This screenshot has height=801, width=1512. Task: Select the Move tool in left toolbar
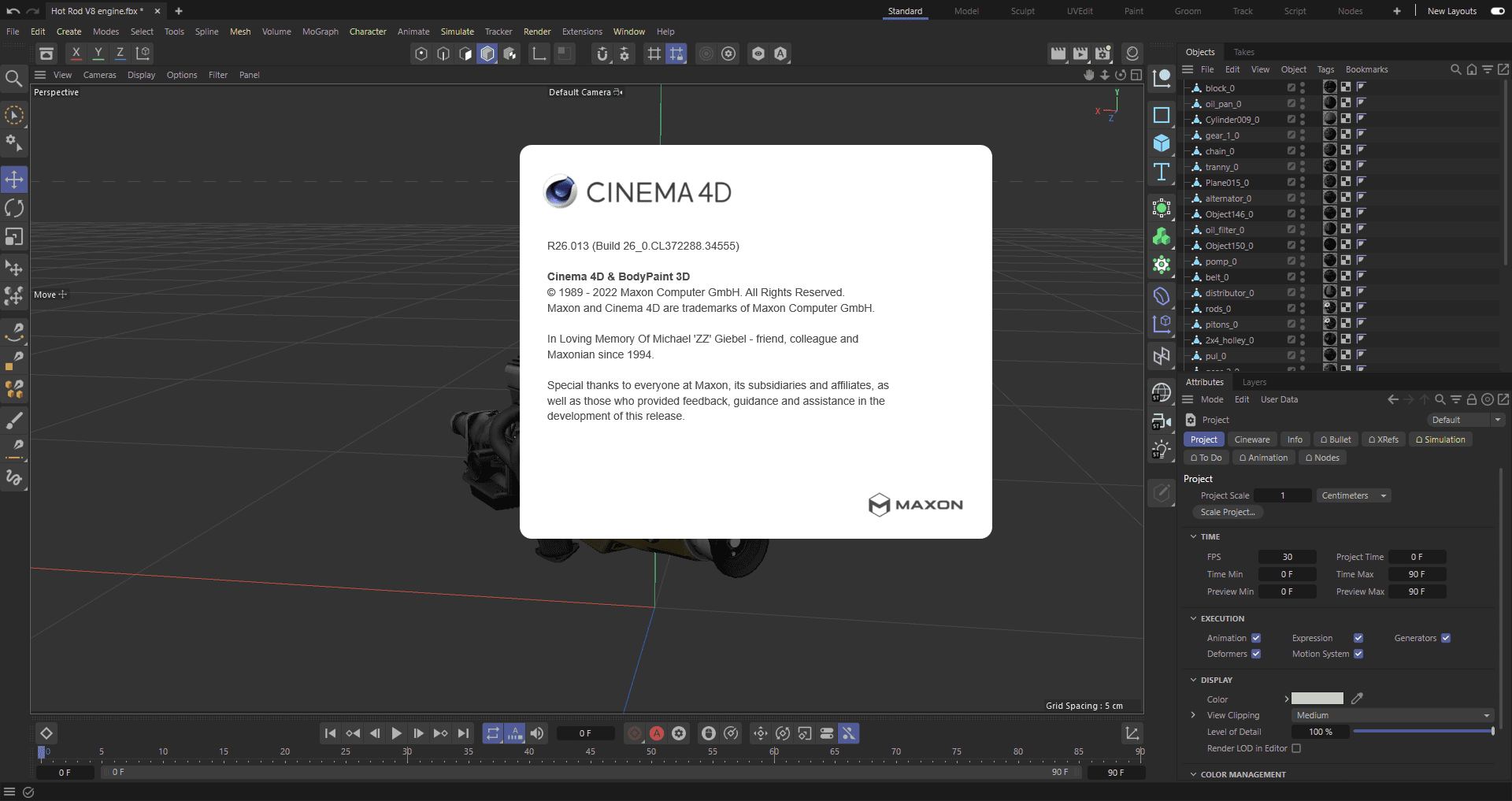(x=14, y=180)
